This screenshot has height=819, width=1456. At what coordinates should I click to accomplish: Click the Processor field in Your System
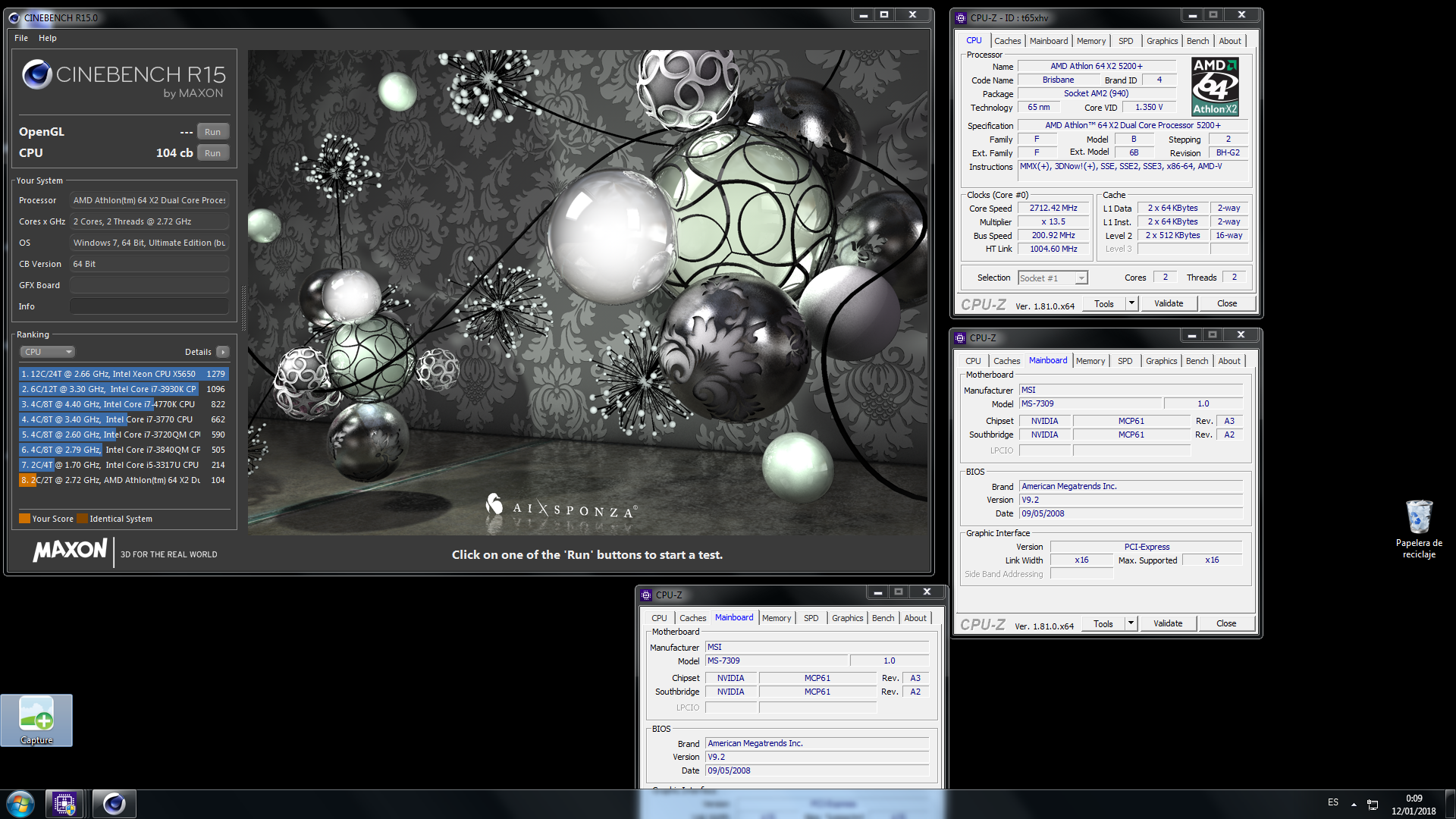pyautogui.click(x=149, y=200)
